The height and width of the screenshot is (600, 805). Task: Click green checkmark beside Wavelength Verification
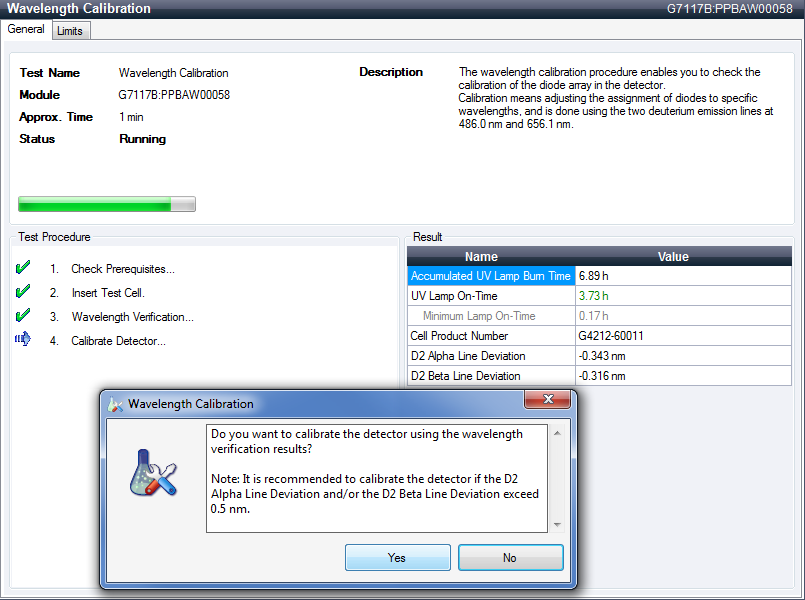(23, 315)
